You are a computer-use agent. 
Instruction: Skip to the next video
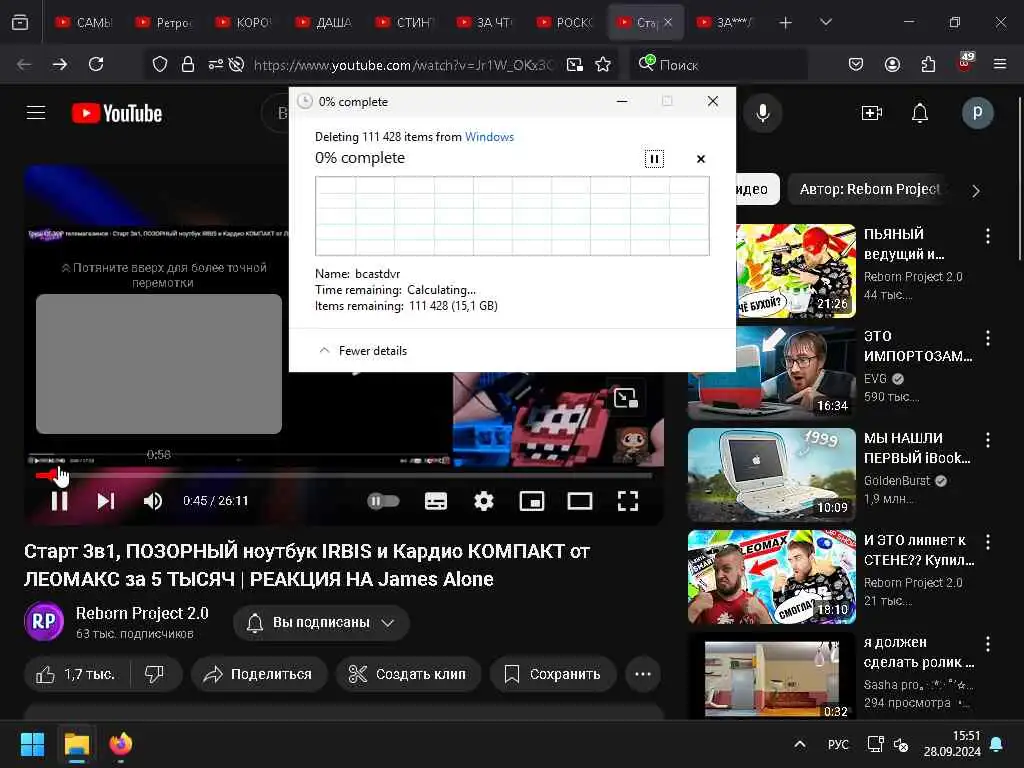pos(106,501)
